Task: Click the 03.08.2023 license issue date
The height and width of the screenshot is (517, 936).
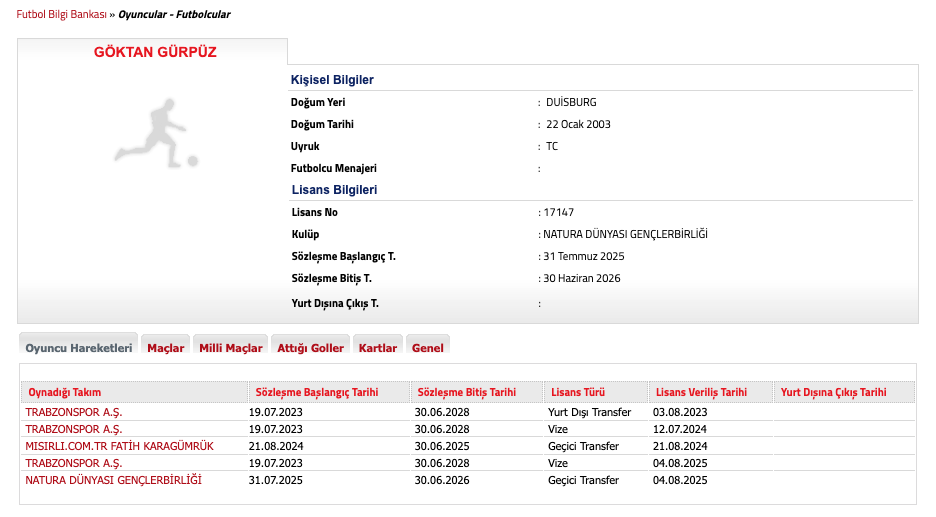Action: tap(680, 413)
